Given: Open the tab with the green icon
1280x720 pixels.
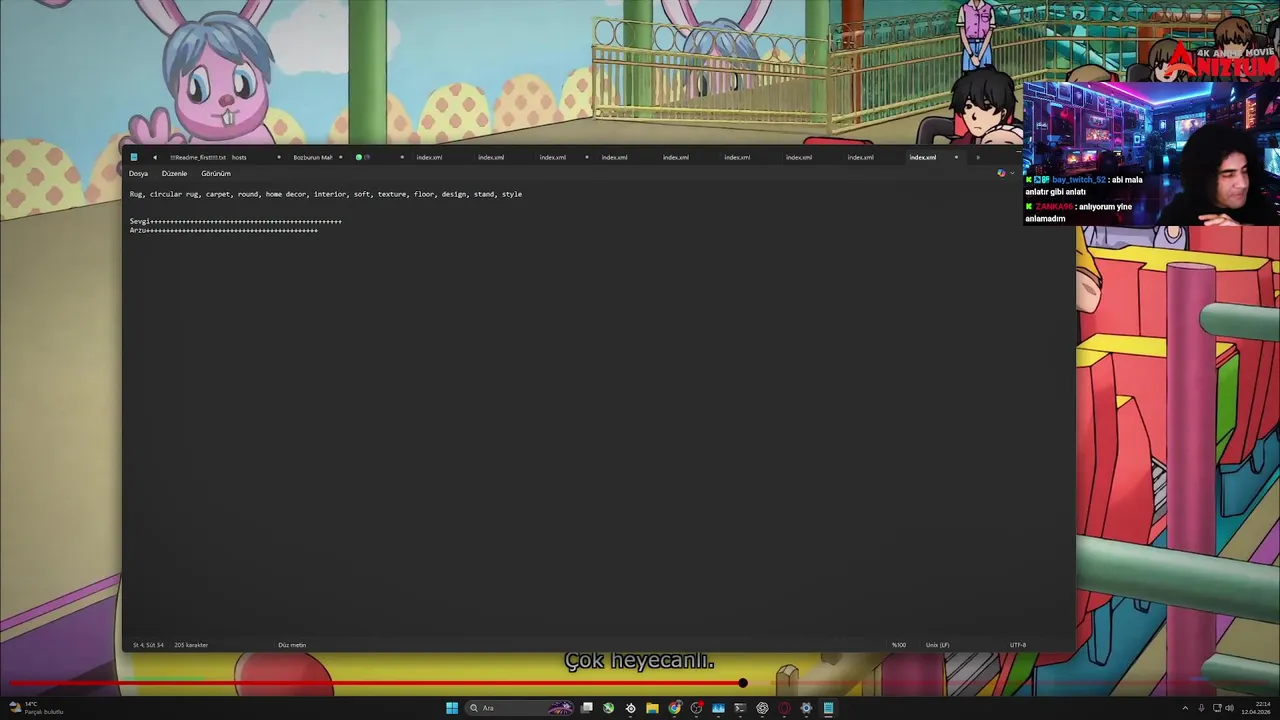Looking at the screenshot, I should 362,157.
